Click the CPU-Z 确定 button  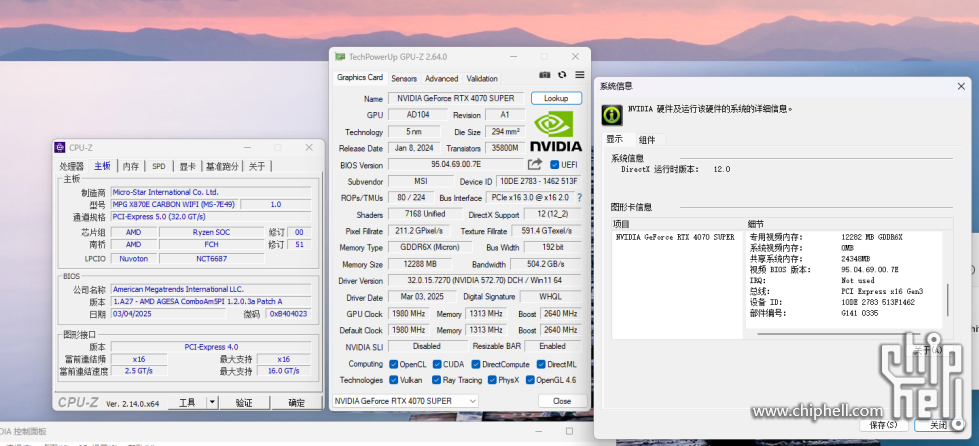[297, 402]
